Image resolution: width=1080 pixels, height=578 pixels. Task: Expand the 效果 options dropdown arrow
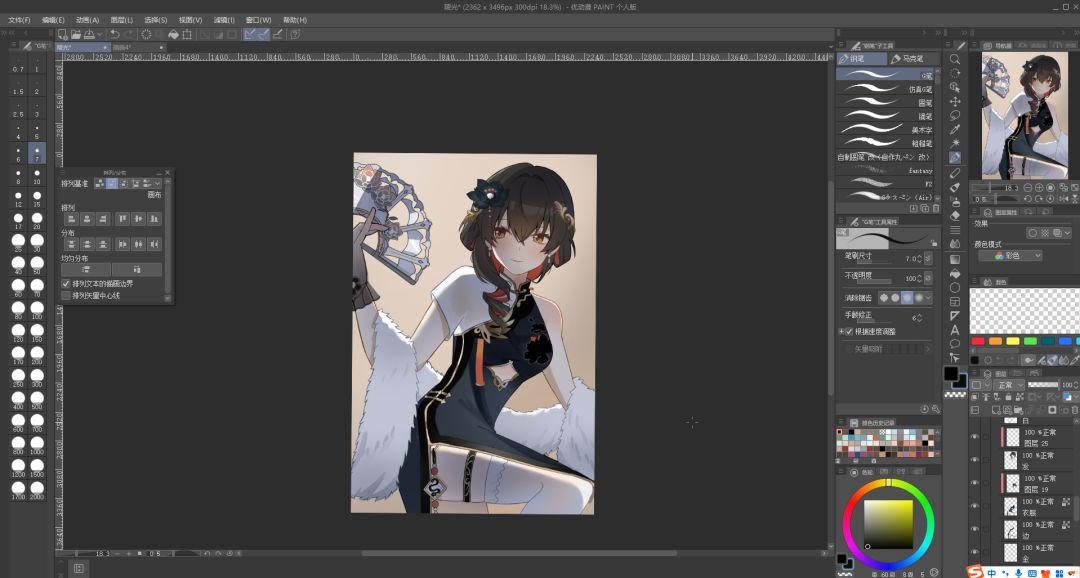click(1067, 234)
